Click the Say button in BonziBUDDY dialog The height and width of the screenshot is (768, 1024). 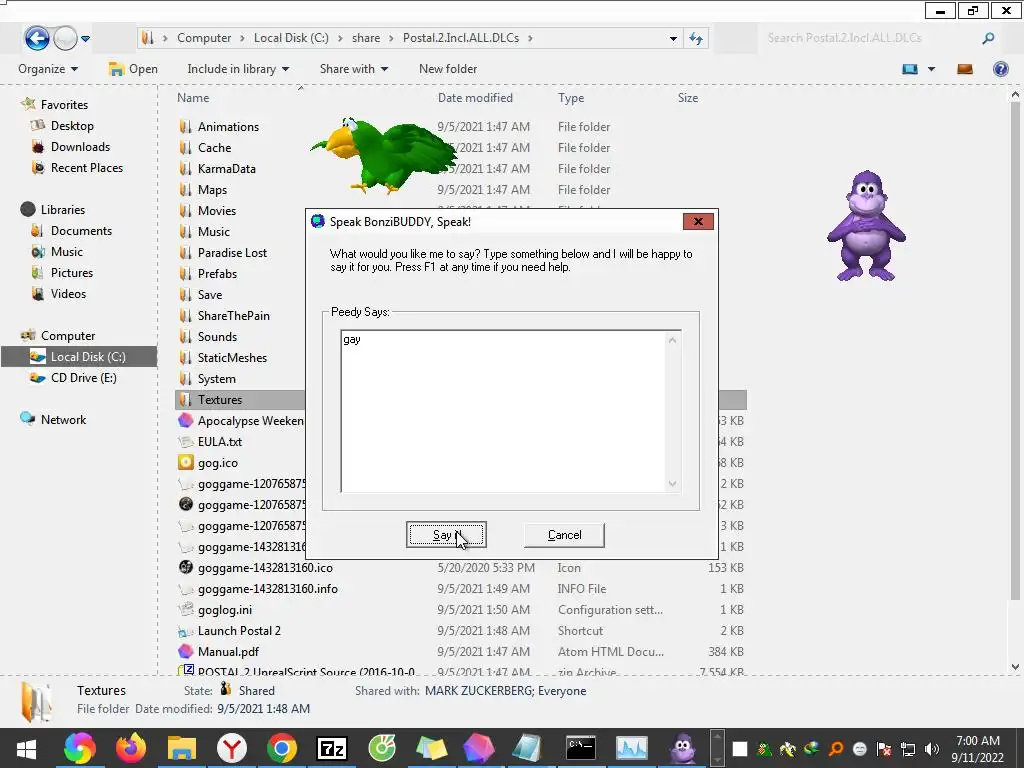pyautogui.click(x=446, y=535)
